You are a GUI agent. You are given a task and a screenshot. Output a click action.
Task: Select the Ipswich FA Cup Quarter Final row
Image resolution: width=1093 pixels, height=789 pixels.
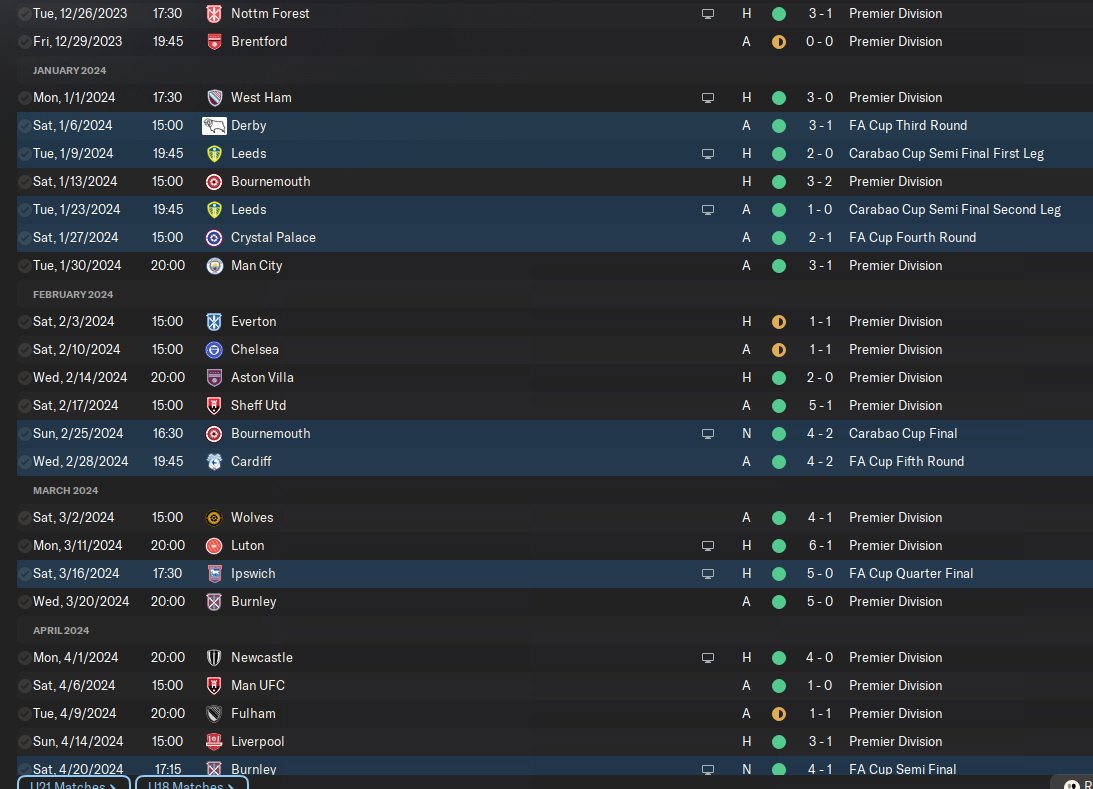tap(555, 574)
